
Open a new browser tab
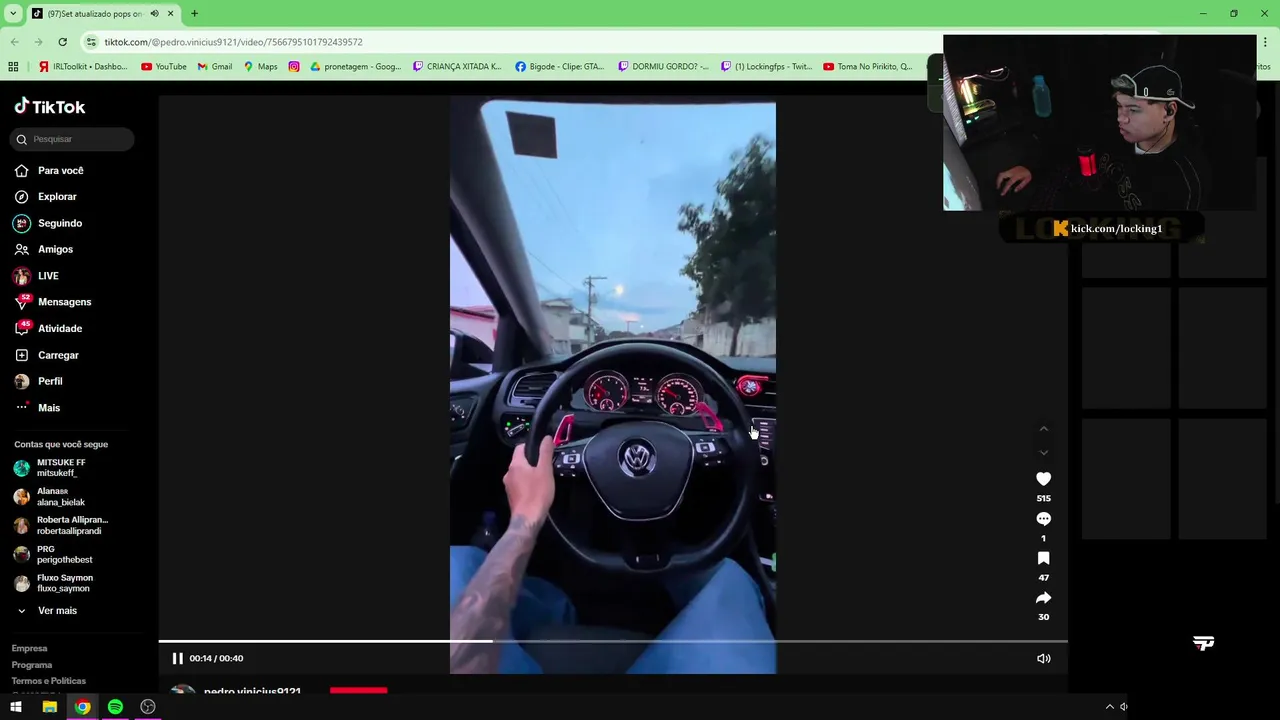[x=194, y=14]
